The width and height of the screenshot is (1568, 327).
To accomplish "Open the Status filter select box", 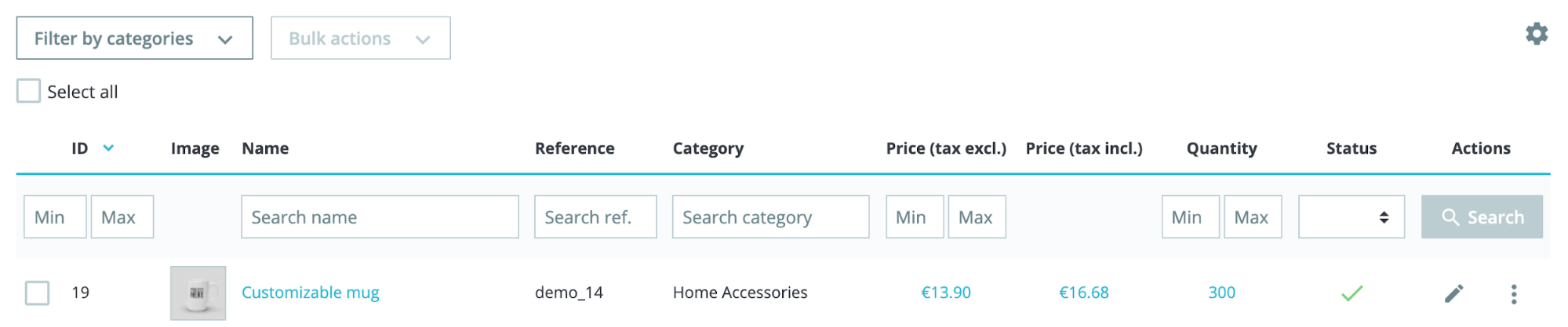I will [1351, 216].
